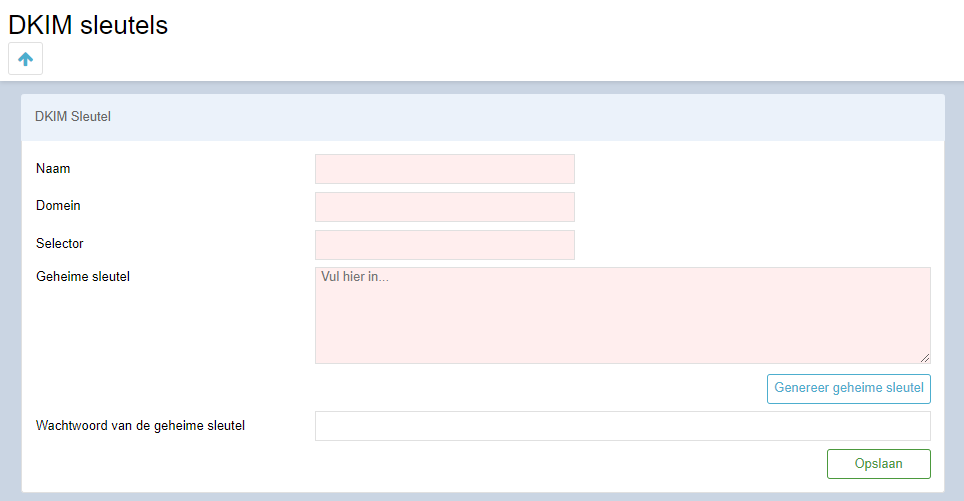Focus the Domein input field

pyautogui.click(x=444, y=207)
